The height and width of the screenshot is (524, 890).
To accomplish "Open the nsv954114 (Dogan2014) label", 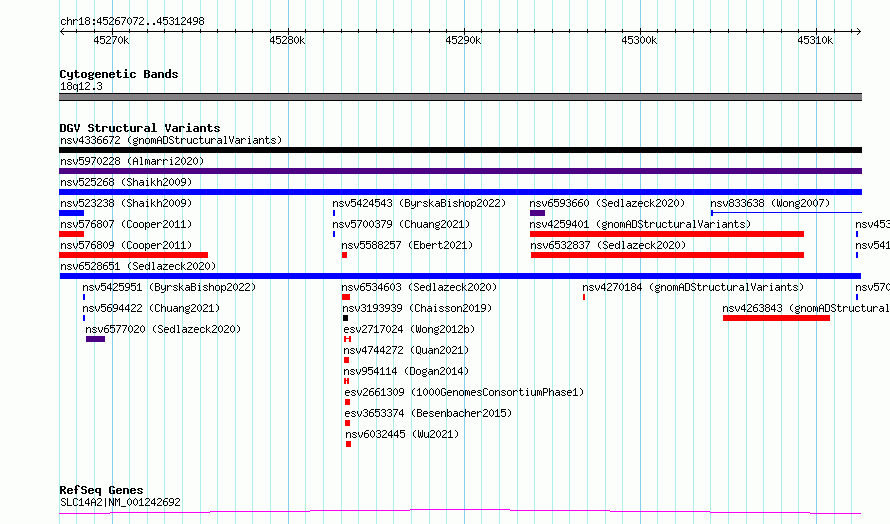I will [406, 371].
